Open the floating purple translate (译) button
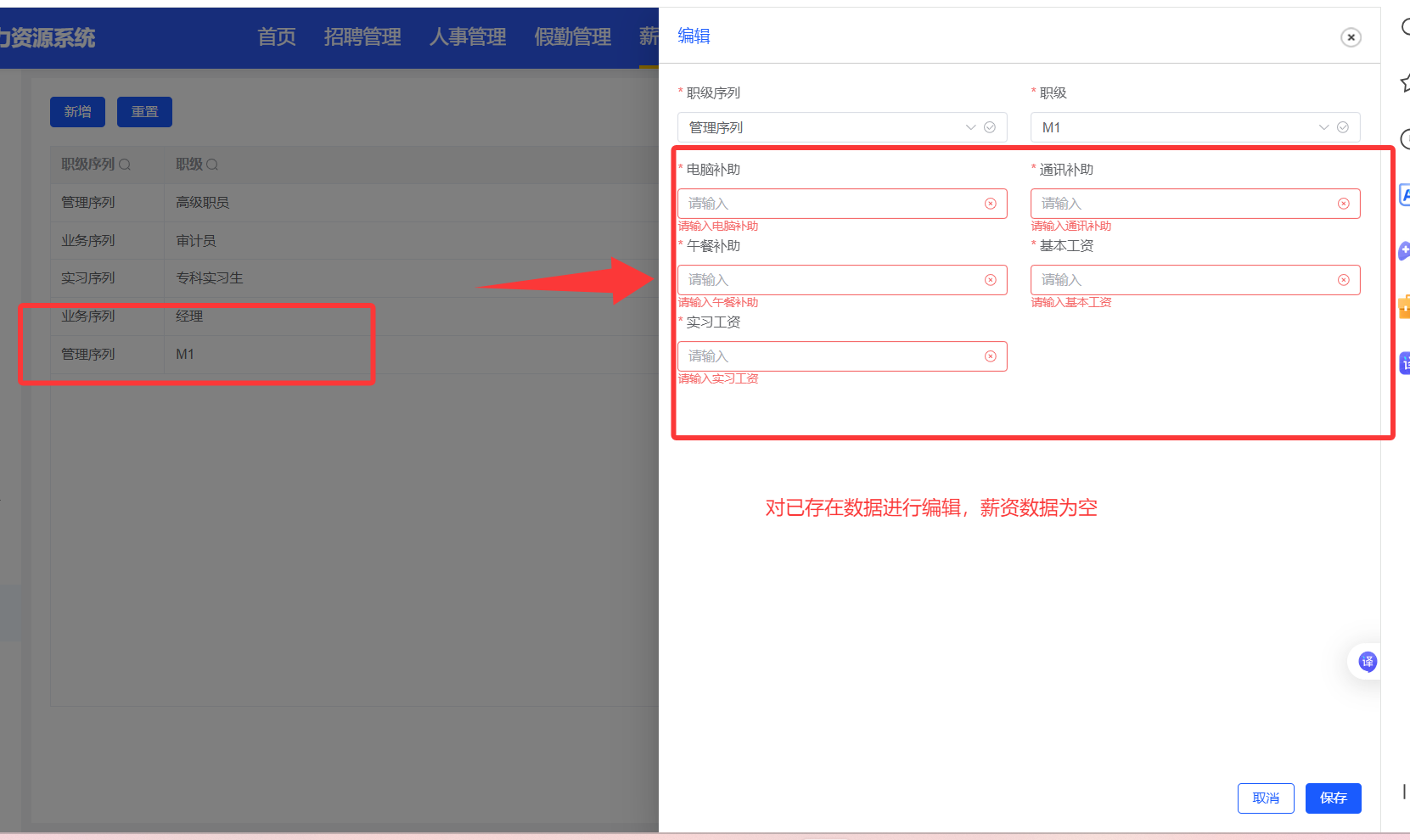This screenshot has height=840, width=1410. coord(1367,662)
